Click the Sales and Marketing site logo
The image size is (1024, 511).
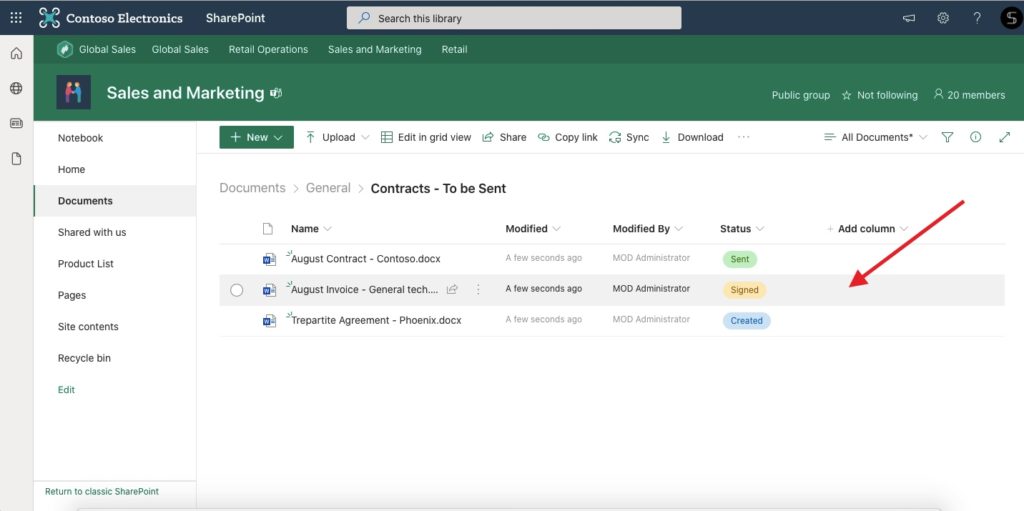[x=74, y=92]
